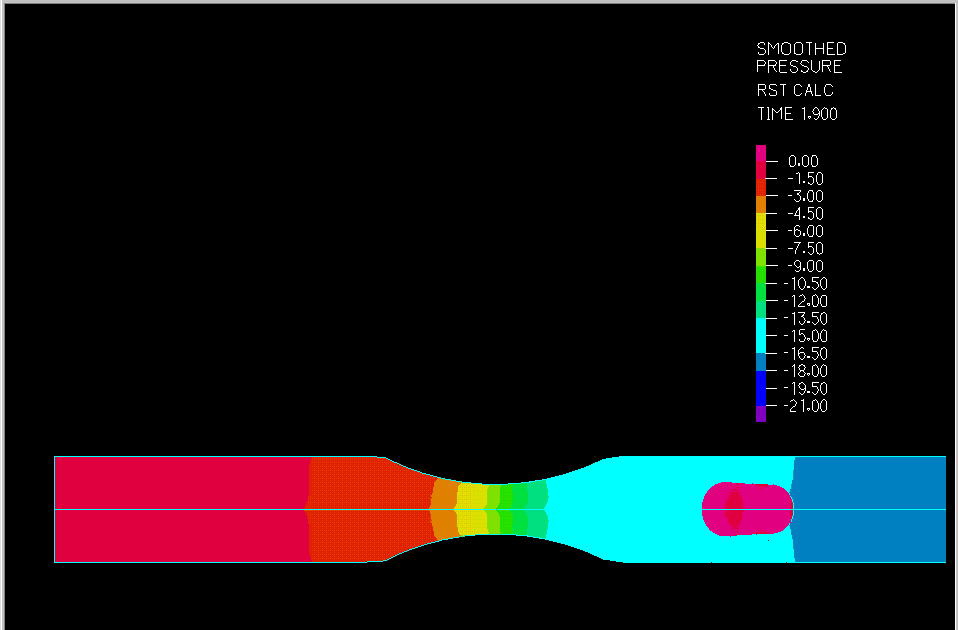The height and width of the screenshot is (630, 958).
Task: Click the orange band in the legend color bar
Action: (x=761, y=205)
